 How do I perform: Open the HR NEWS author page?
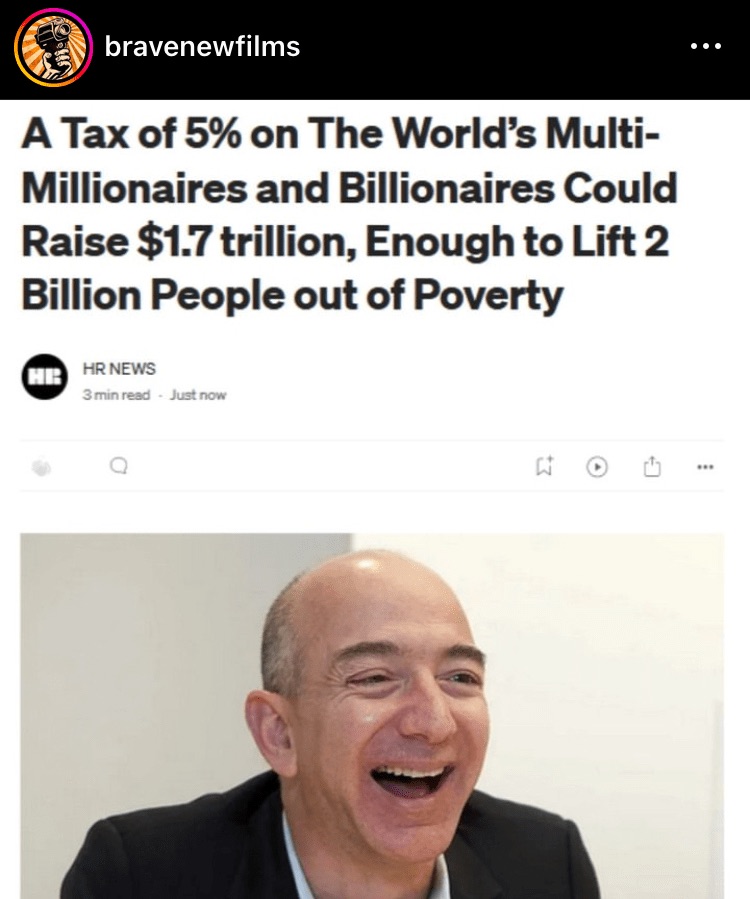click(x=119, y=369)
